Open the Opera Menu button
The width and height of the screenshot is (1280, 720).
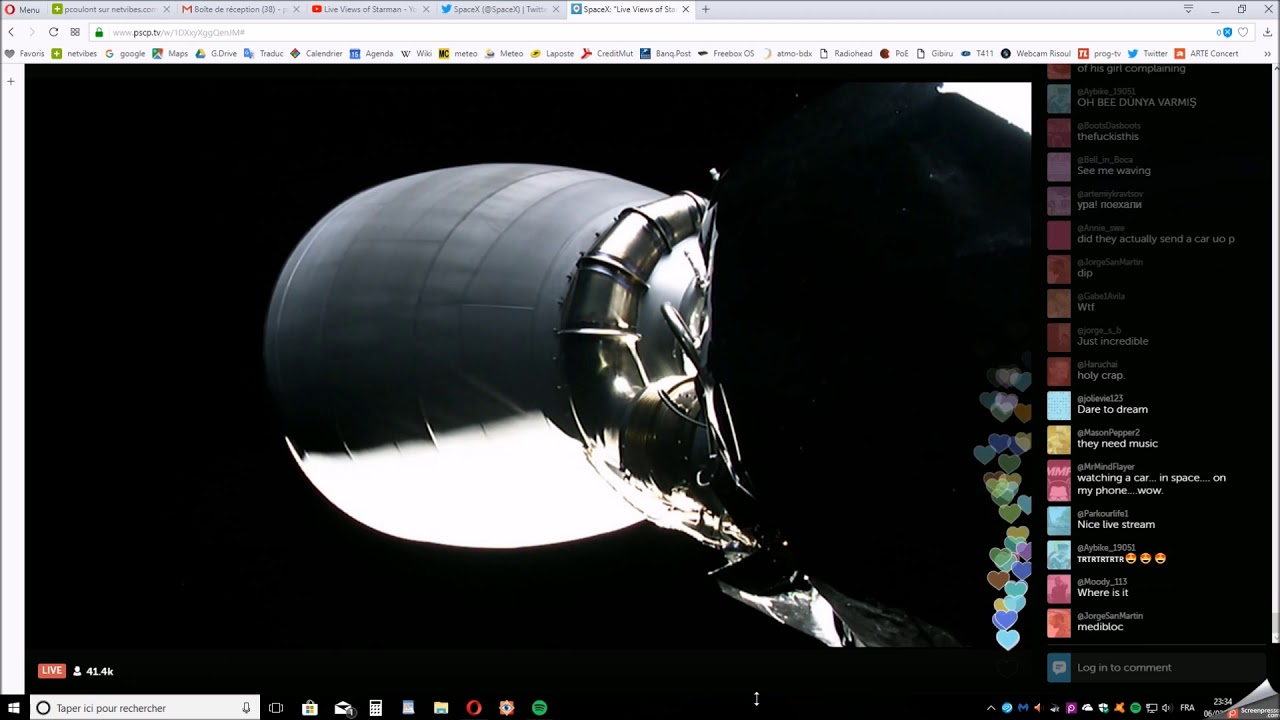tap(22, 9)
